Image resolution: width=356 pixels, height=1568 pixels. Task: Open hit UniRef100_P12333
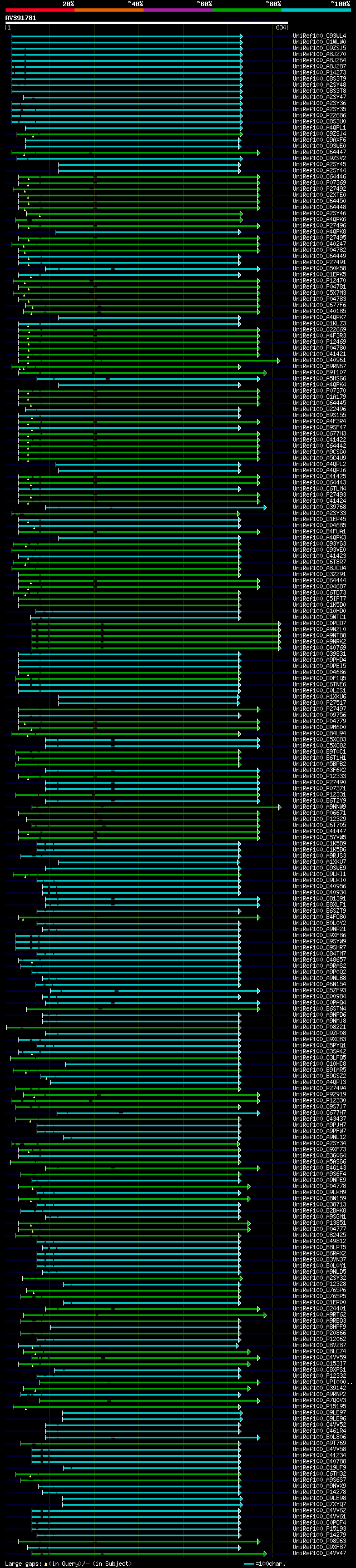click(x=319, y=776)
